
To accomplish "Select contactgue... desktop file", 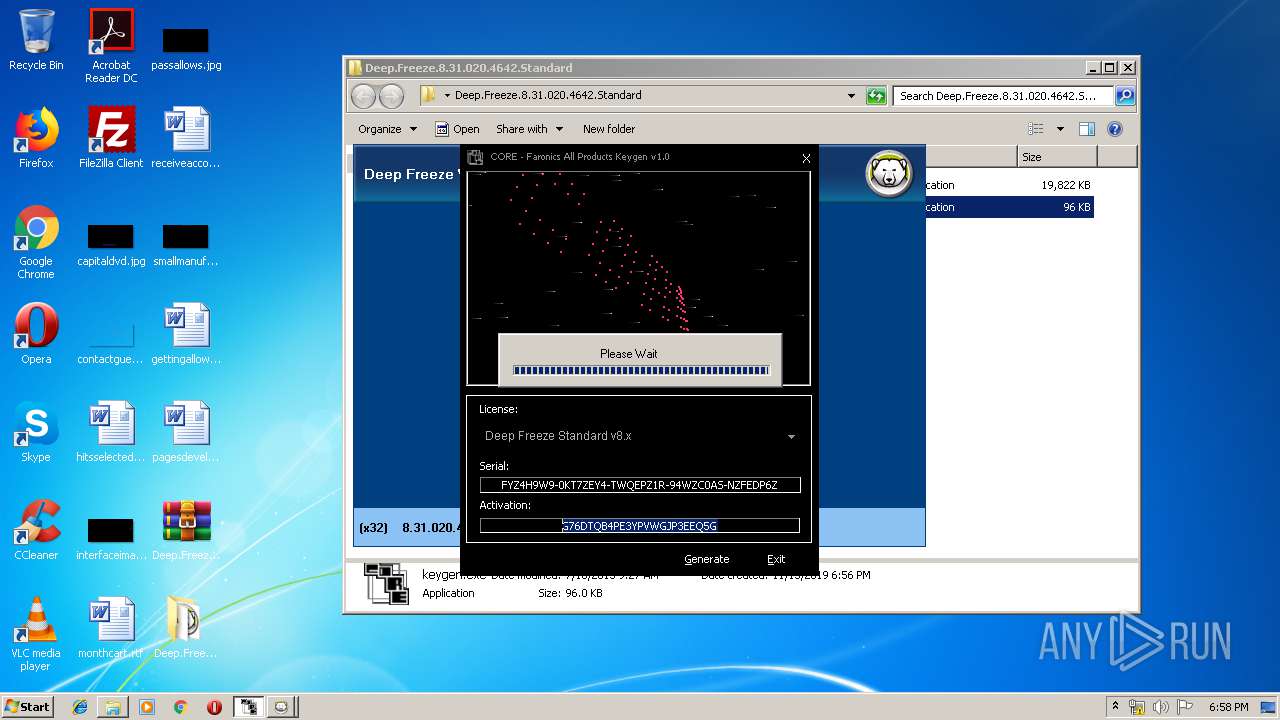I will [x=111, y=341].
